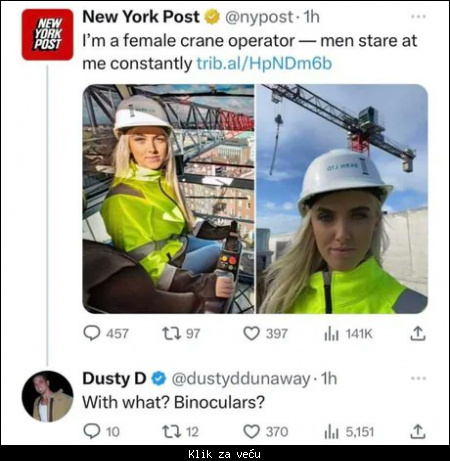This screenshot has width=450, height=461.
Task: Open the @dustyddunaway handle
Action: point(241,379)
